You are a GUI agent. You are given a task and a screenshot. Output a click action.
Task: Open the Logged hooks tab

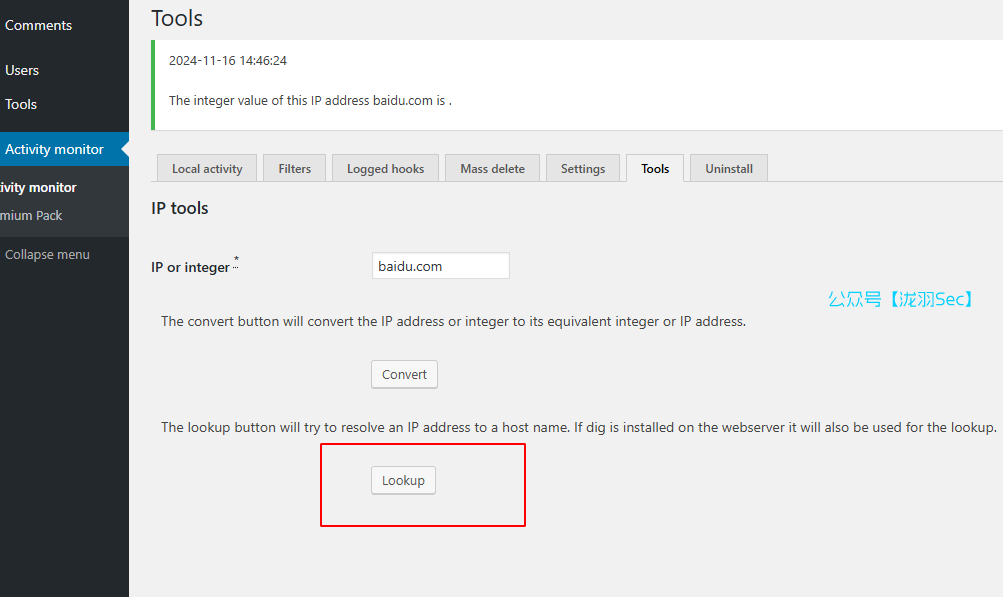click(385, 169)
